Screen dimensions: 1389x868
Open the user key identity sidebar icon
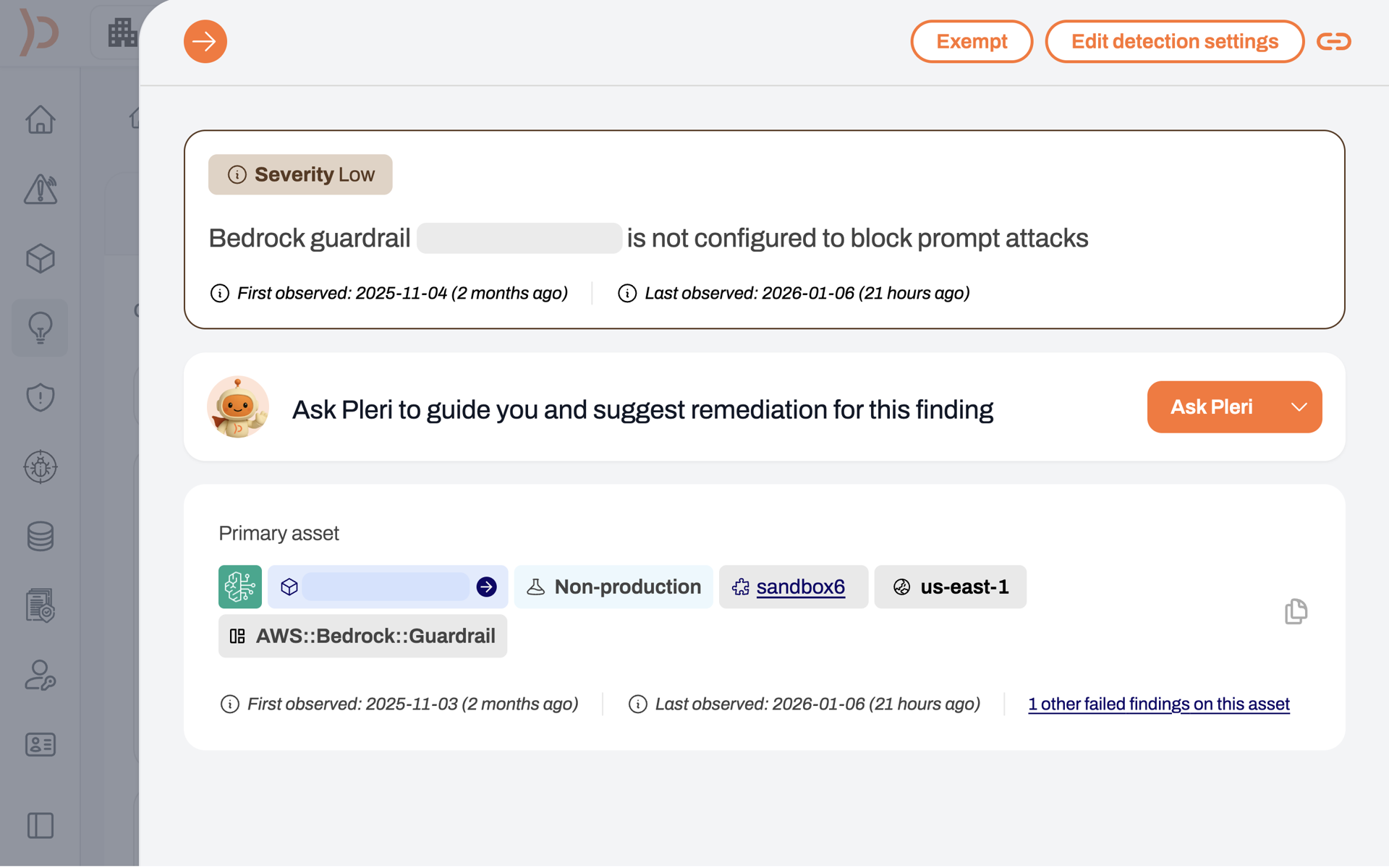[41, 675]
